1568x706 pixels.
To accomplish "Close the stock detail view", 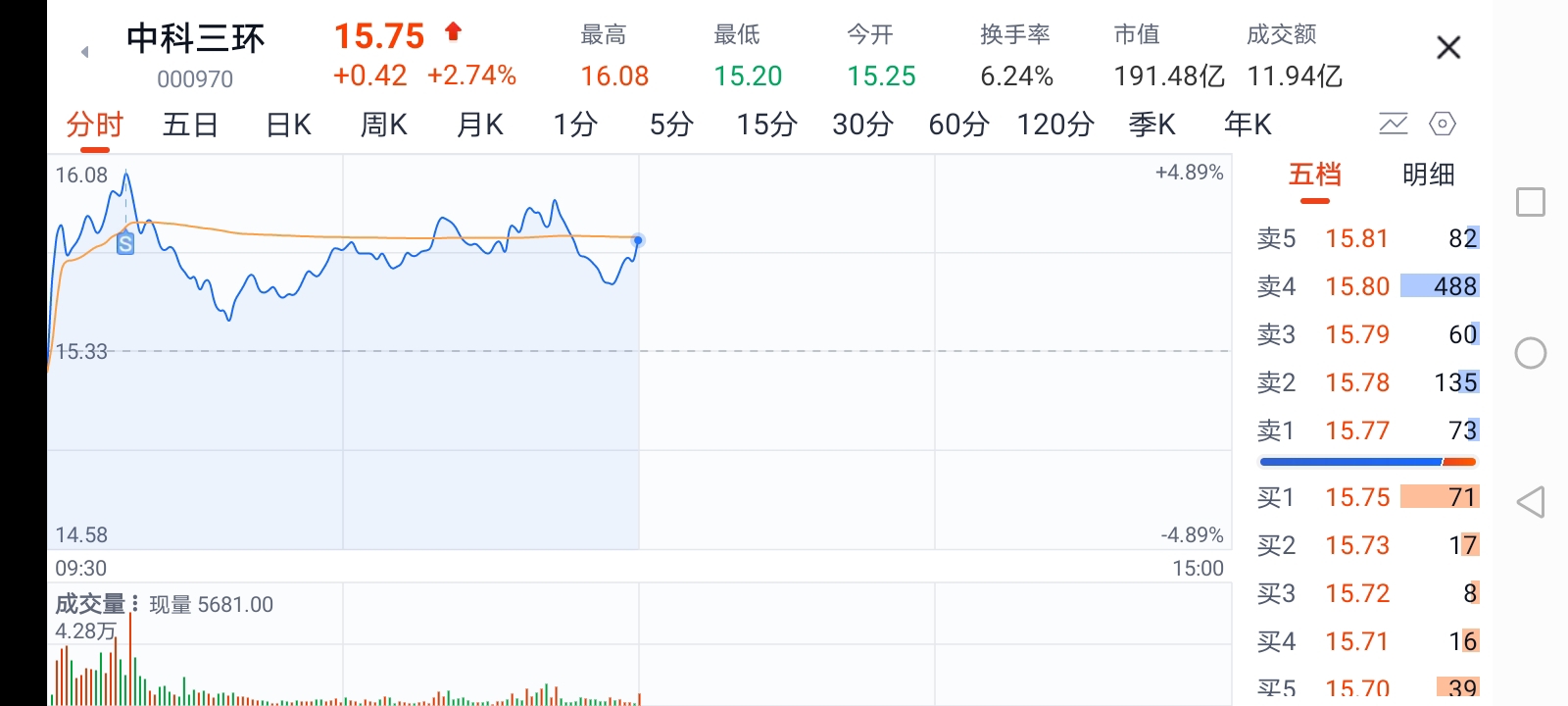I will [1448, 47].
